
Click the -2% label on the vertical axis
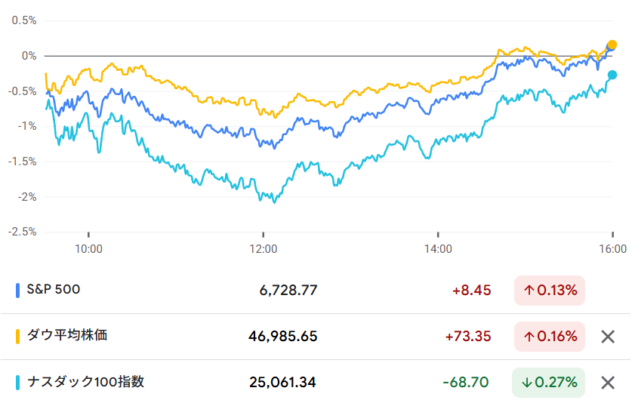pos(25,196)
